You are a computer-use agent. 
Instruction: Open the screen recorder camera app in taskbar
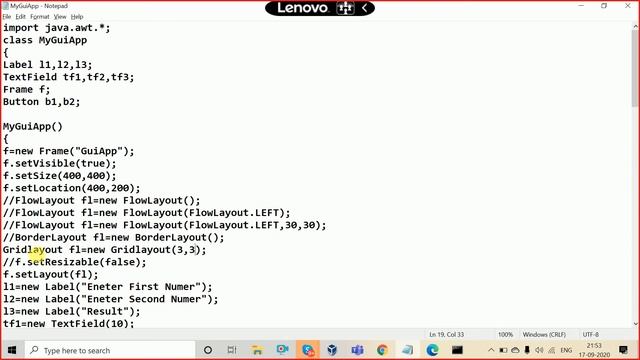pos(282,350)
